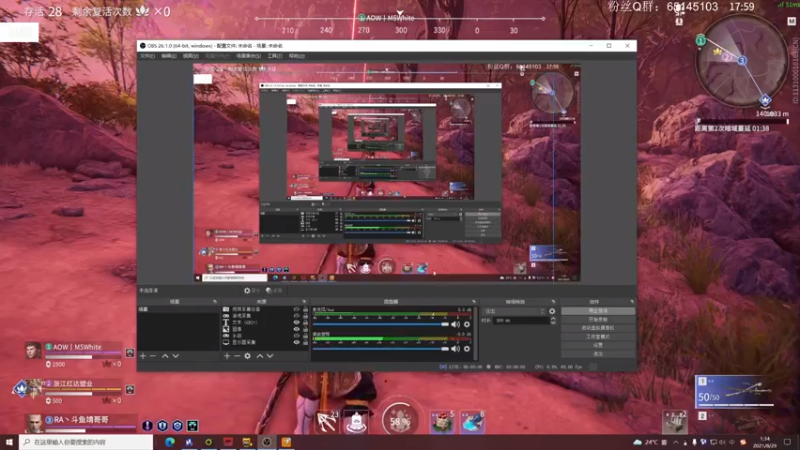This screenshot has height=450, width=800.
Task: Toggle visibility of the display capture source
Action: (296, 342)
